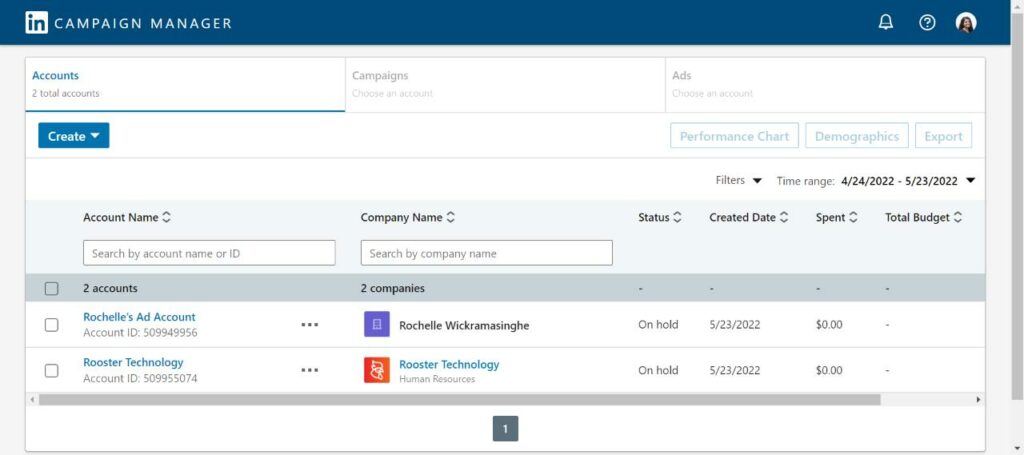This screenshot has width=1024, height=455.
Task: Open more options for Rooster Technology account
Action: 310,370
